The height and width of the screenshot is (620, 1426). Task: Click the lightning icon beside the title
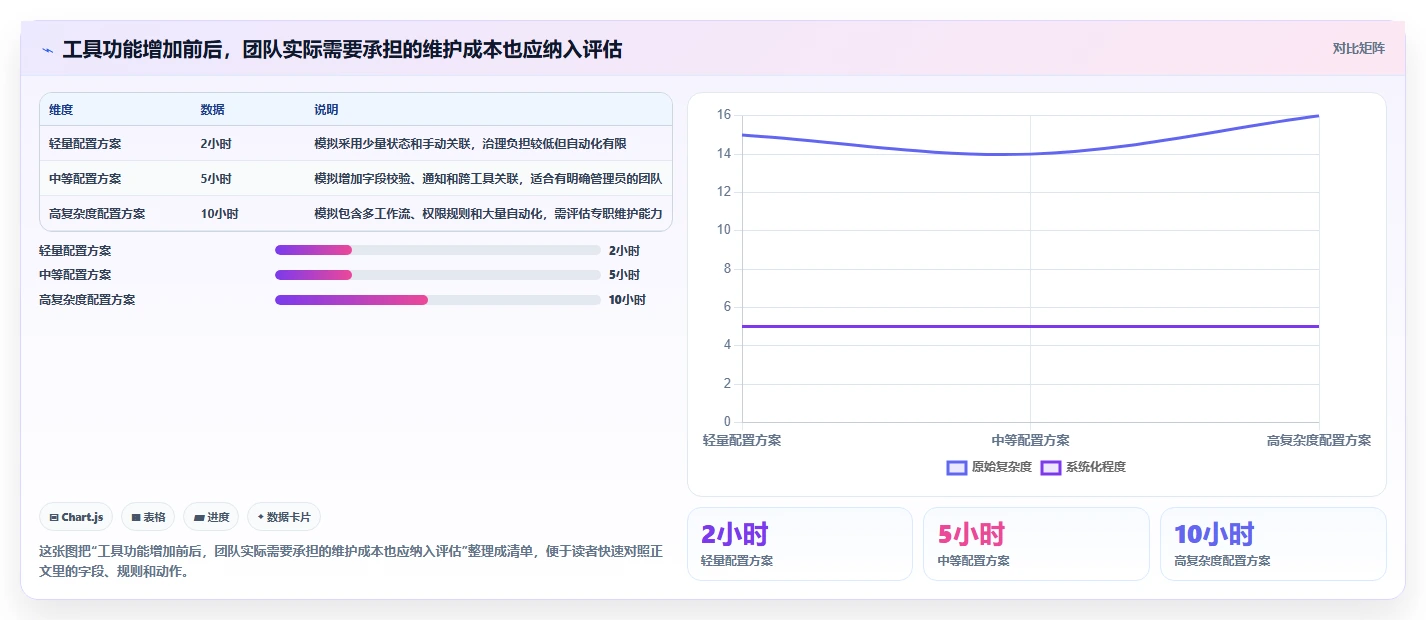point(47,49)
